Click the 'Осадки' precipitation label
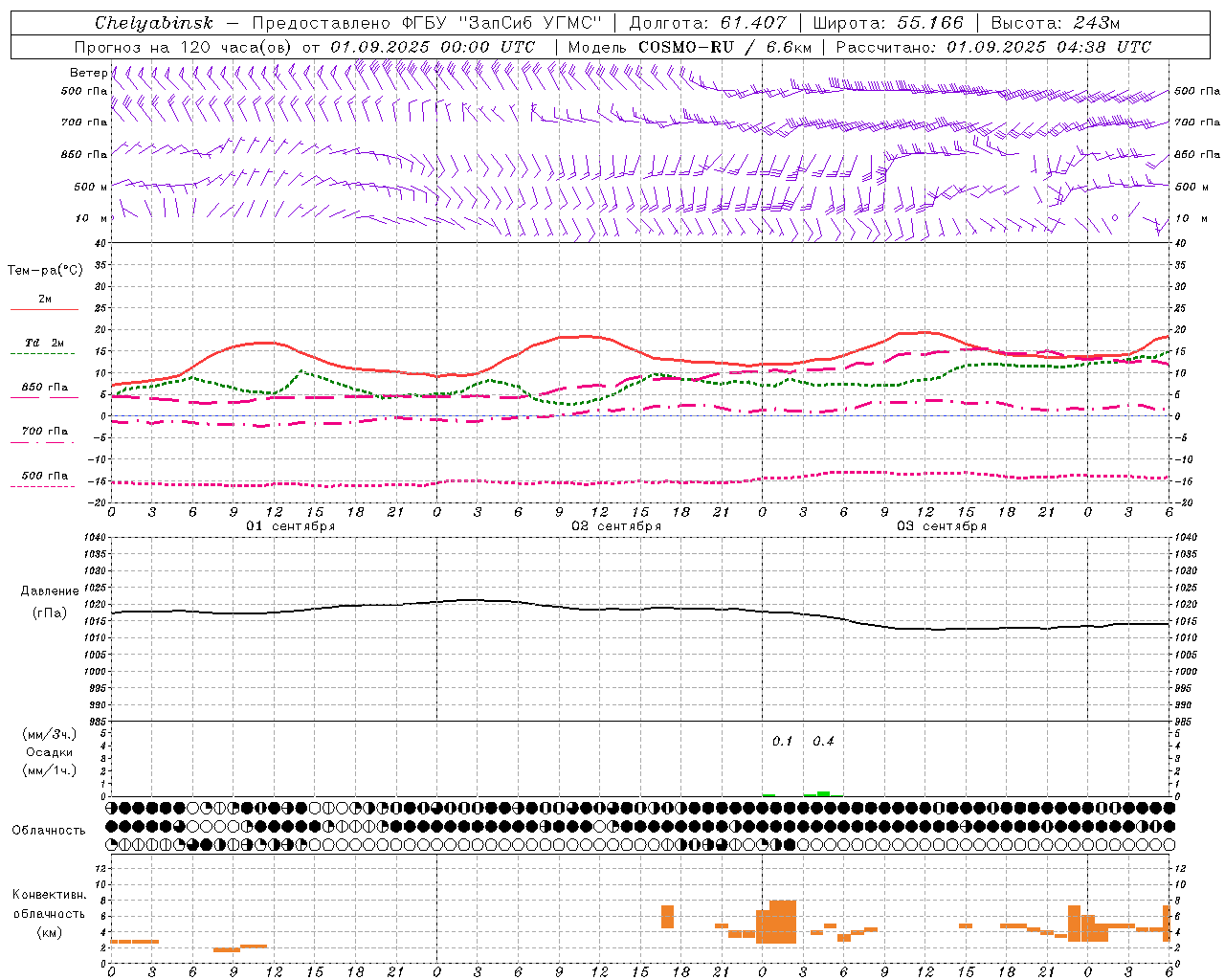Image resolution: width=1225 pixels, height=980 pixels. pyautogui.click(x=50, y=752)
